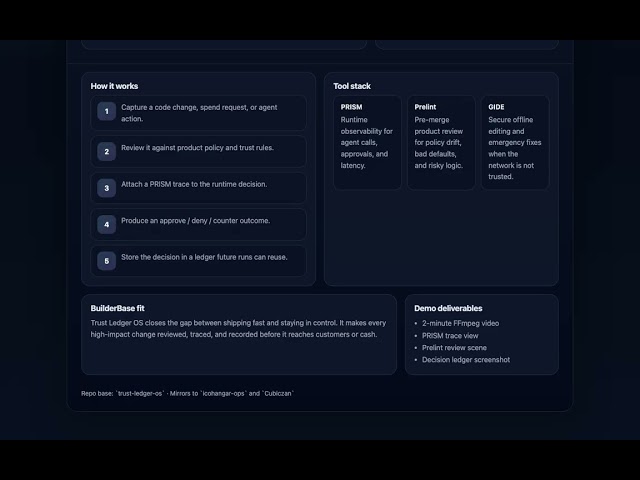Click the 'trust-ledger-os' repo name
The image size is (640, 480).
[140, 393]
